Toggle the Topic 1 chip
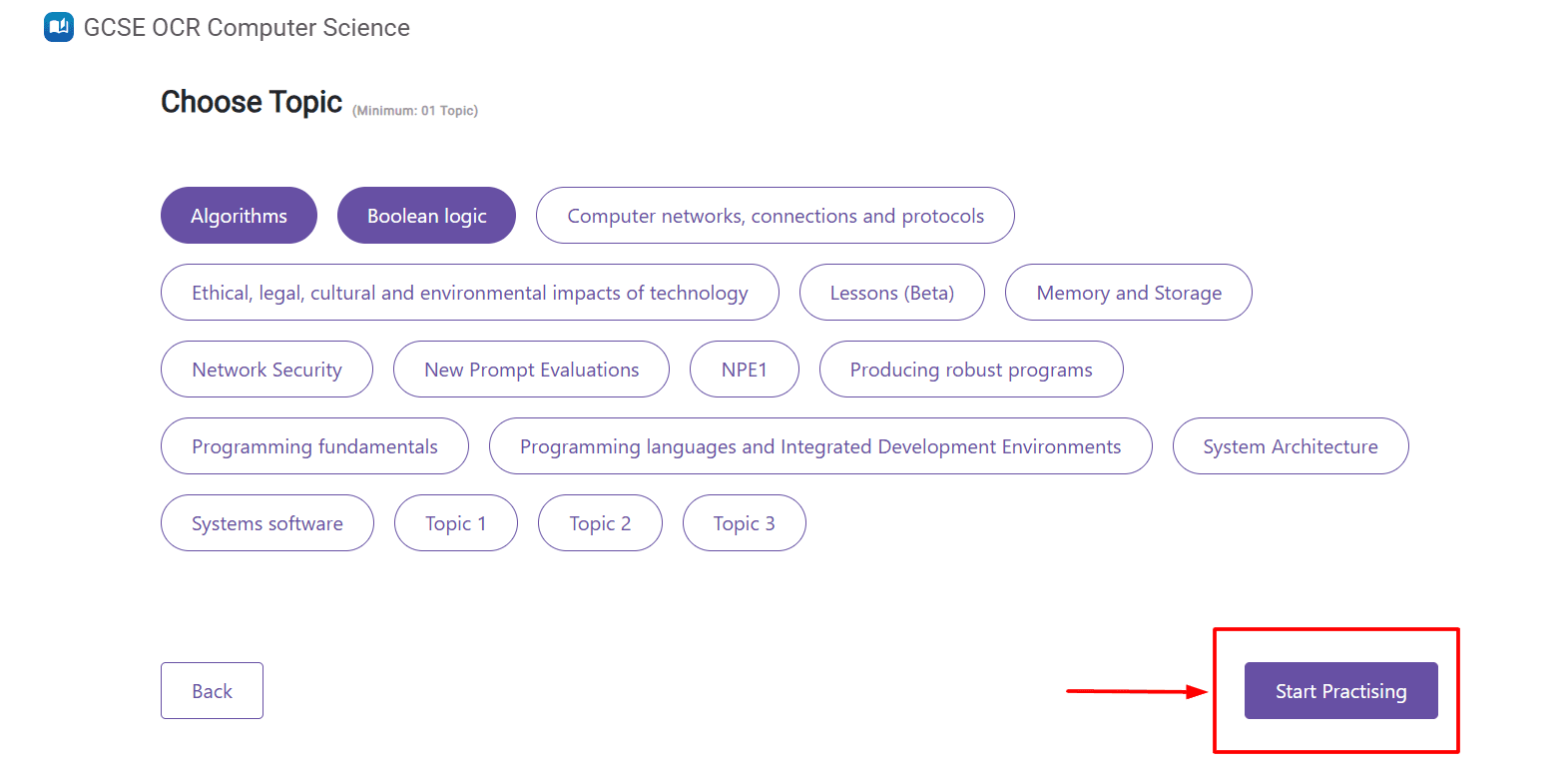1568x776 pixels. pos(456,523)
